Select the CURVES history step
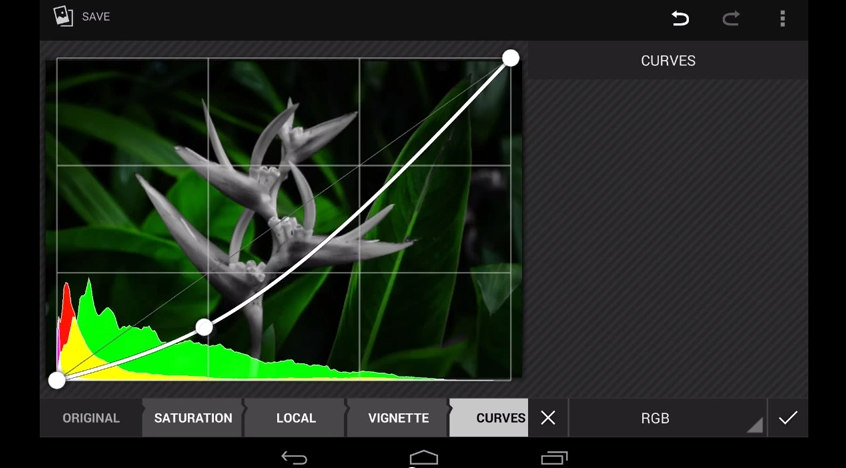 click(500, 418)
